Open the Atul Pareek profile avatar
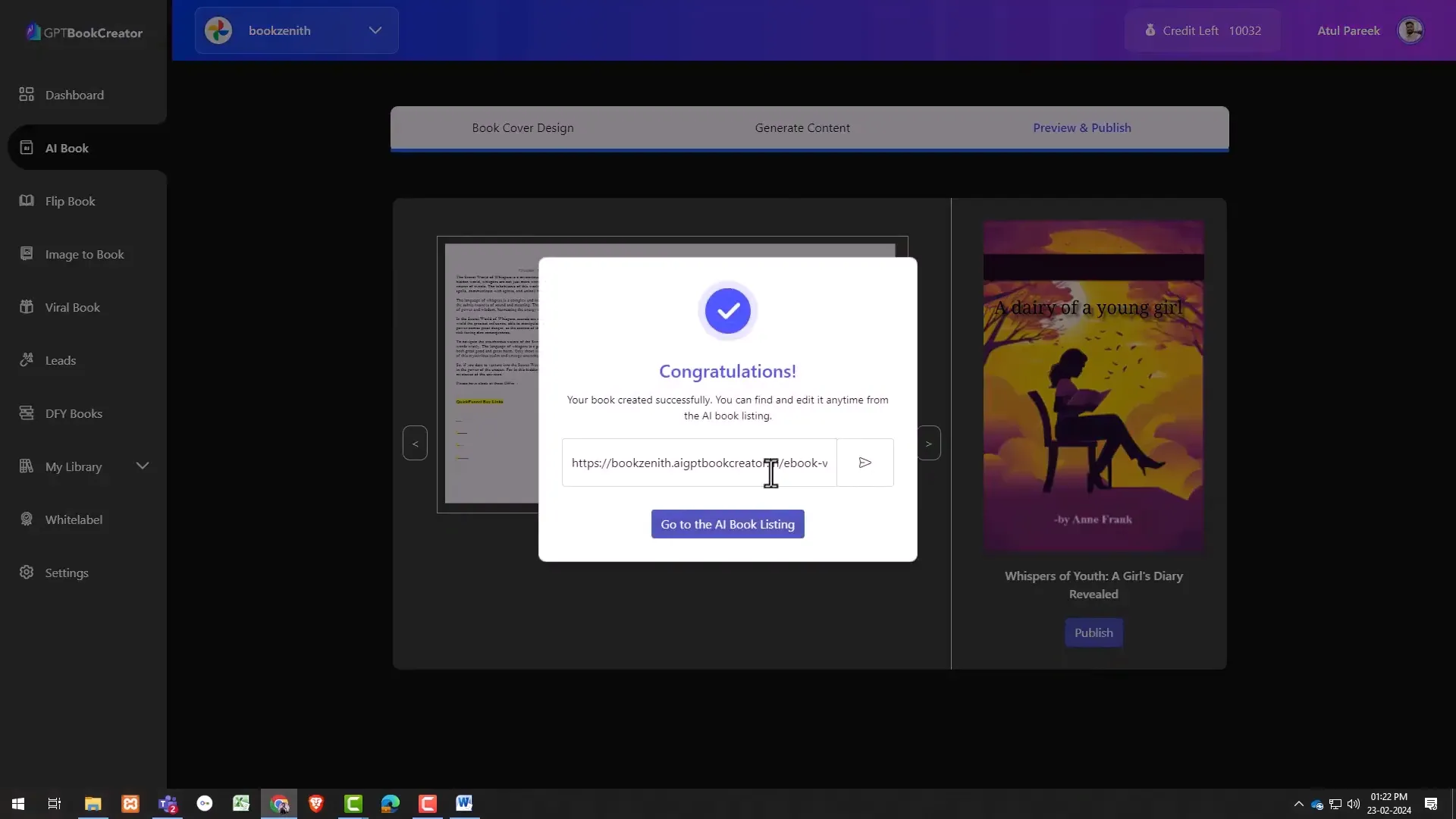Viewport: 1456px width, 819px height. click(x=1410, y=30)
